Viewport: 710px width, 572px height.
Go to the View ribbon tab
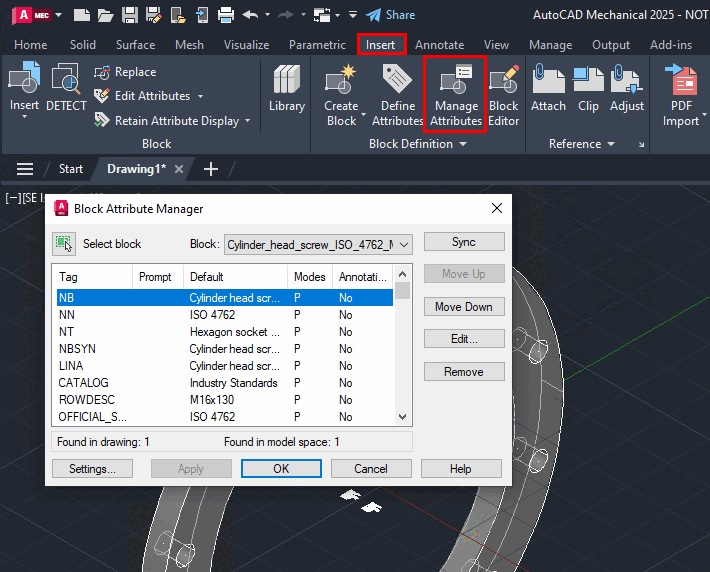[x=496, y=45]
